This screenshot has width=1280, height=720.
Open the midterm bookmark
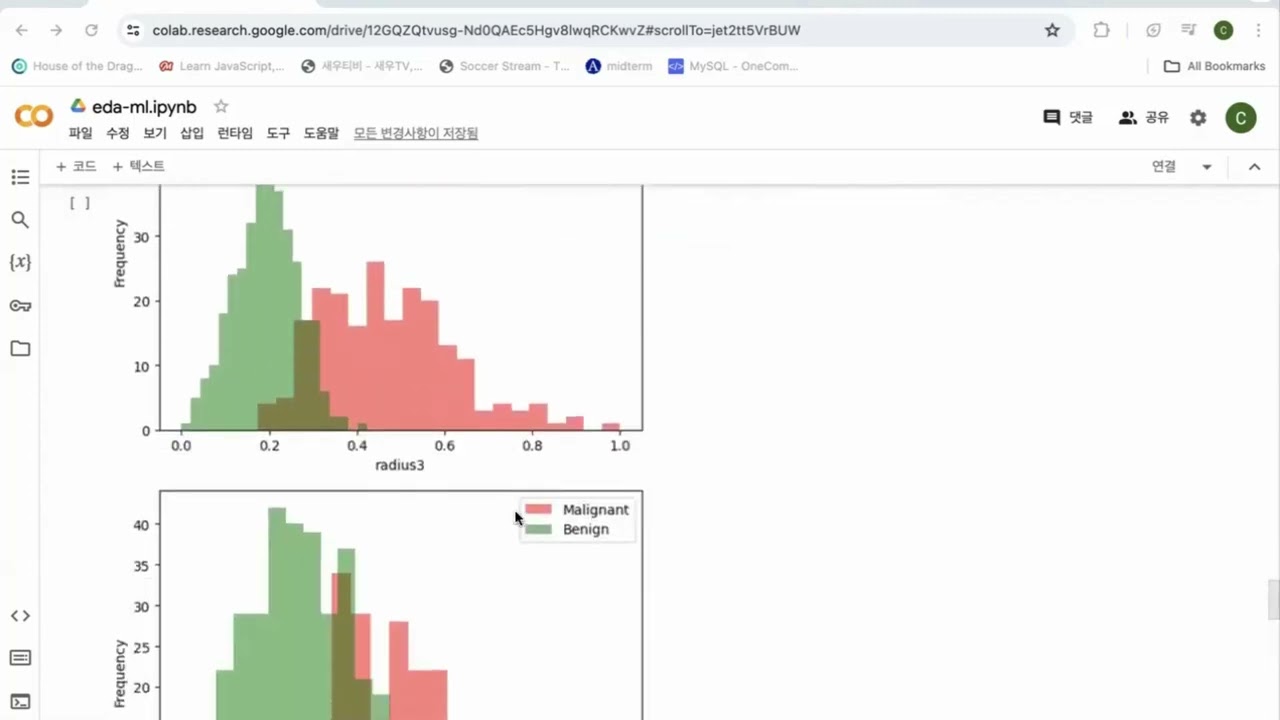[x=620, y=66]
